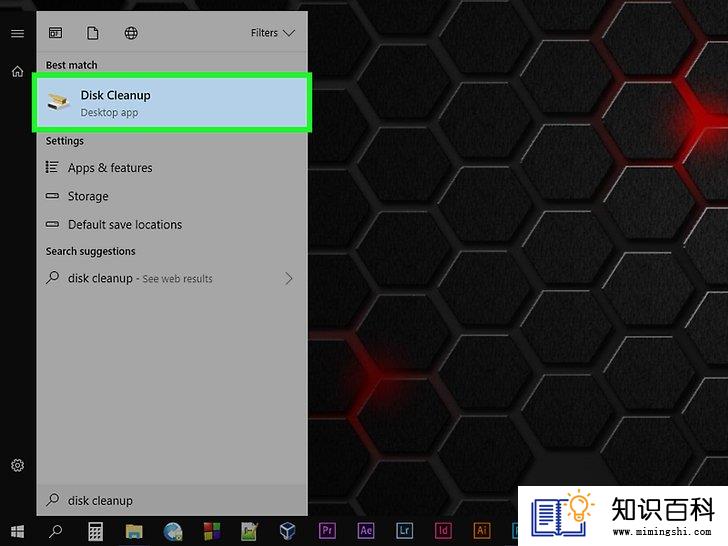Filter search results by Apps icon

(x=56, y=33)
